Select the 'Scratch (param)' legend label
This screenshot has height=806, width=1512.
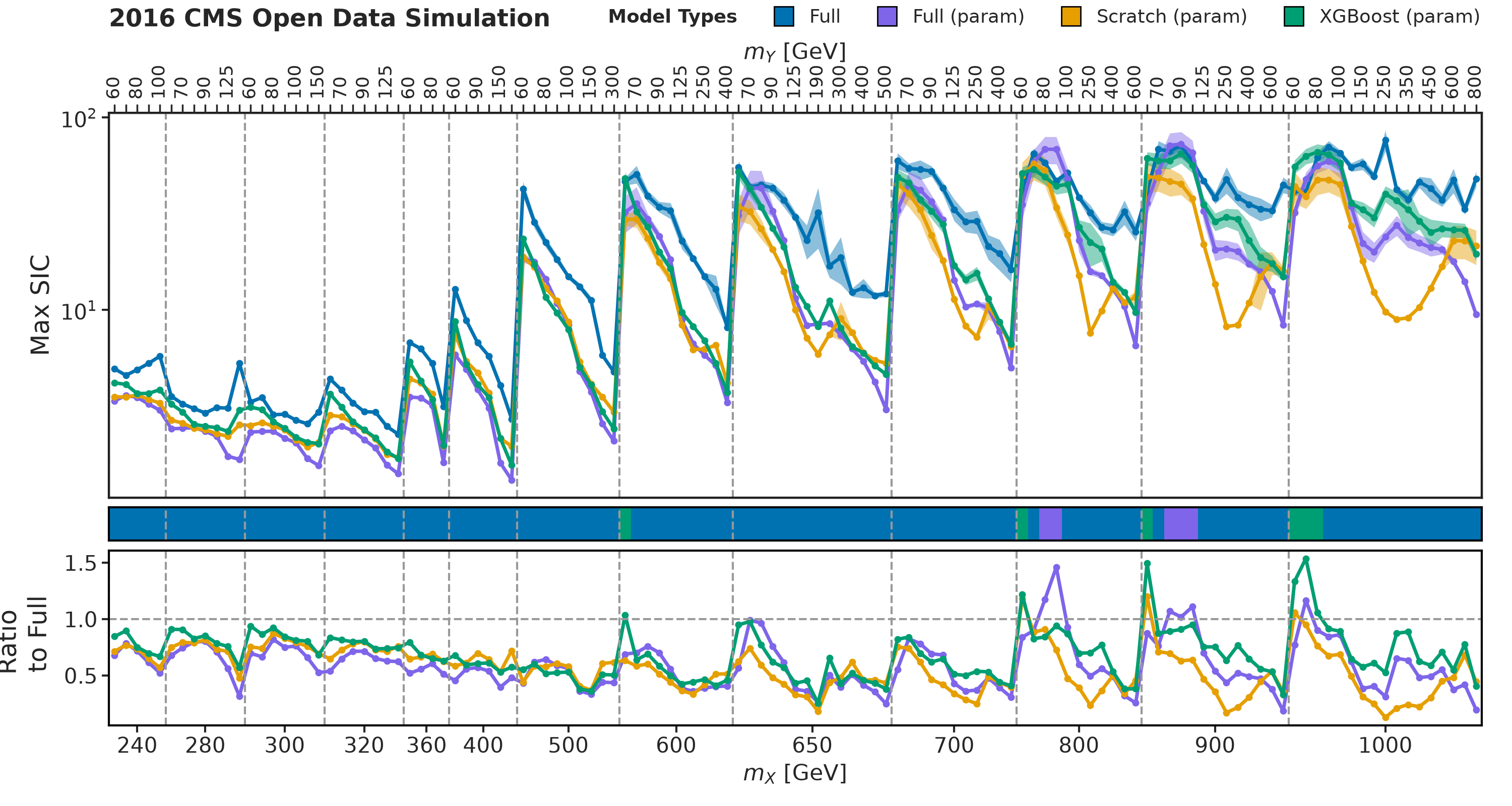[x=1172, y=17]
